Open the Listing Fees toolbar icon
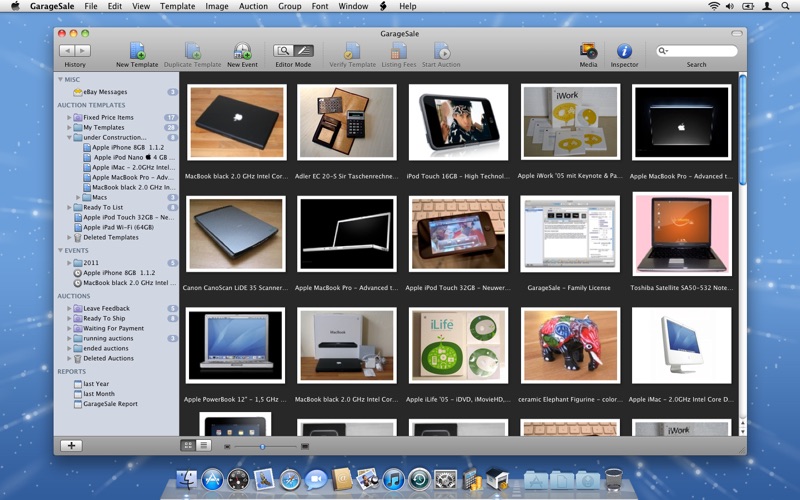This screenshot has height=500, width=800. pyautogui.click(x=398, y=51)
